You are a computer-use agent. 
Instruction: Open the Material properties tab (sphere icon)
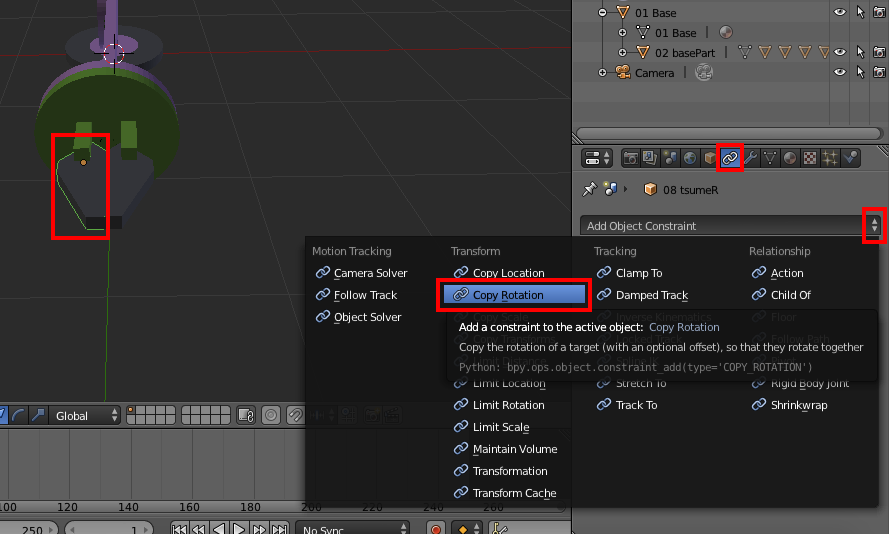(x=790, y=158)
